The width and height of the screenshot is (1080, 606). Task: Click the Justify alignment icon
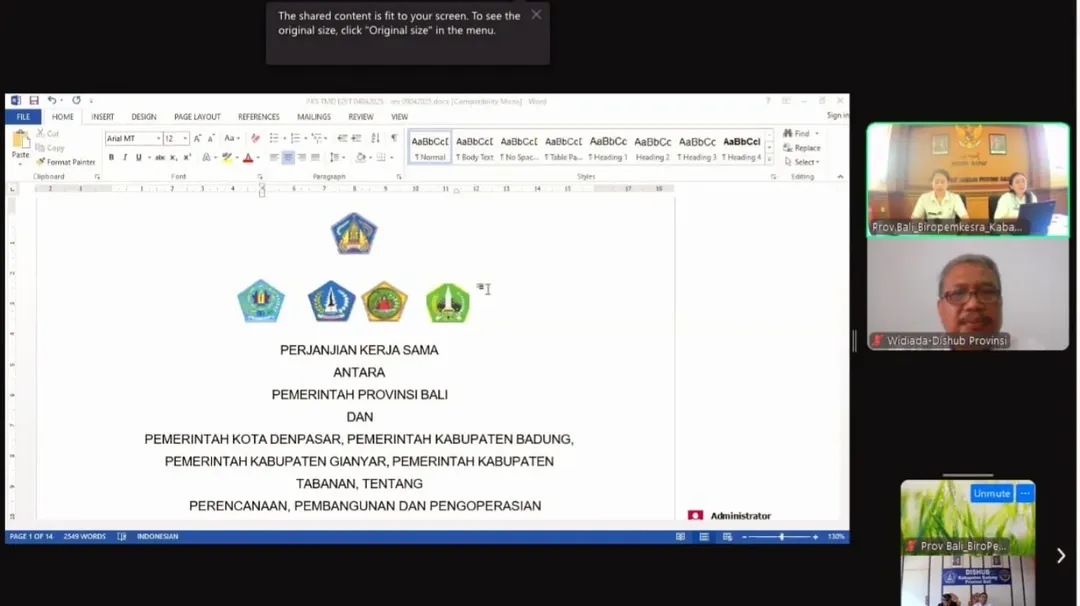click(315, 158)
